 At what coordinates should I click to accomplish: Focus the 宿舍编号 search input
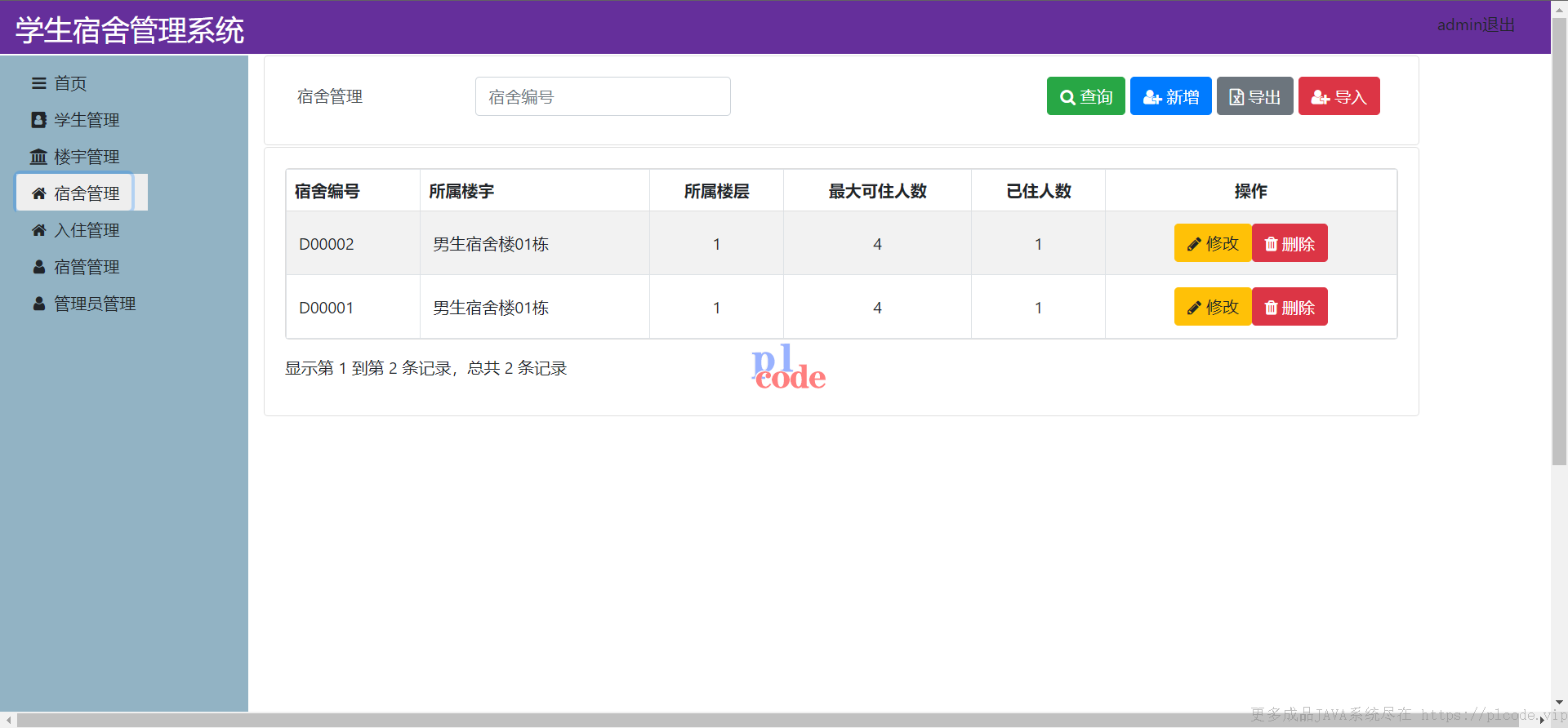[603, 96]
